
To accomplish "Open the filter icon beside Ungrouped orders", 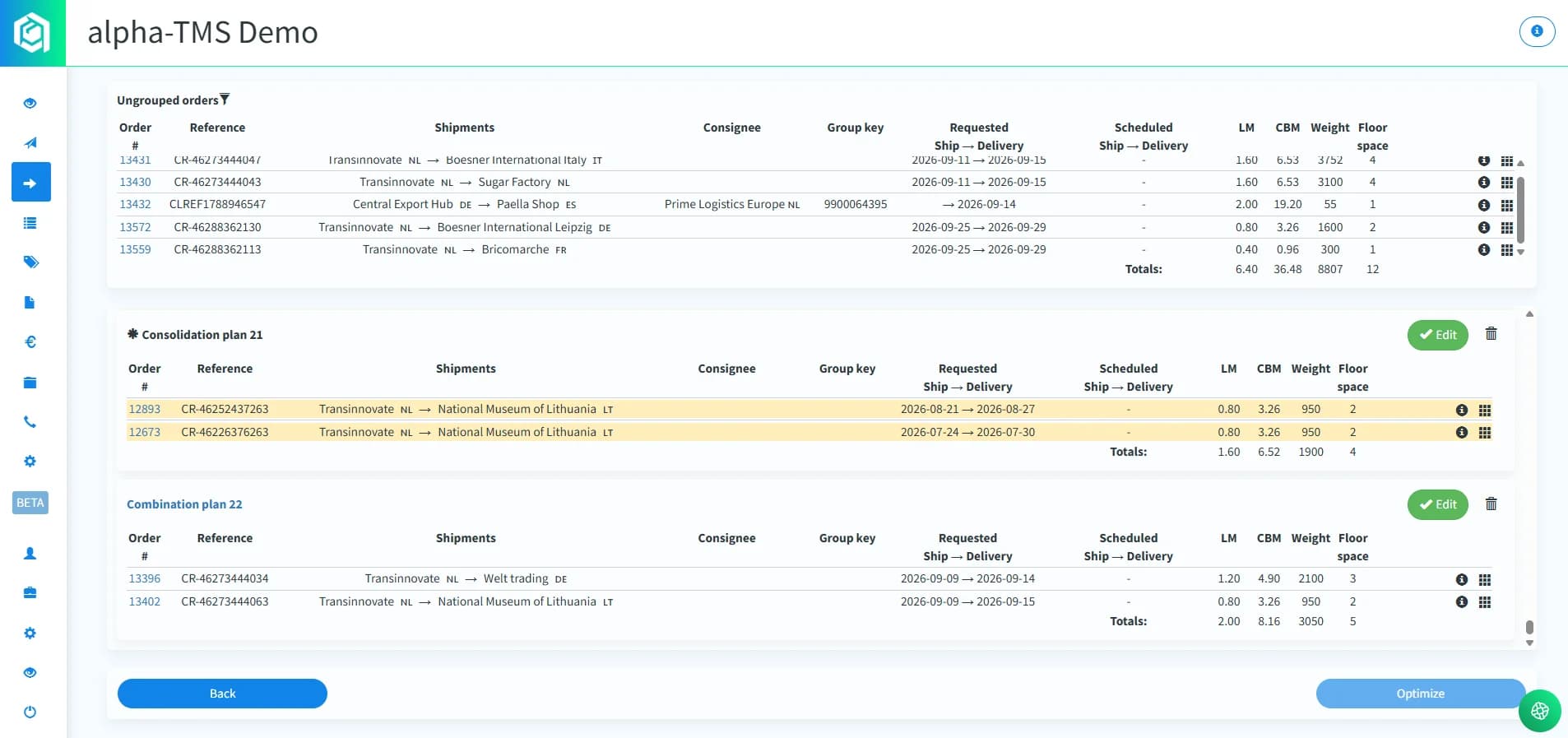I will point(225,100).
